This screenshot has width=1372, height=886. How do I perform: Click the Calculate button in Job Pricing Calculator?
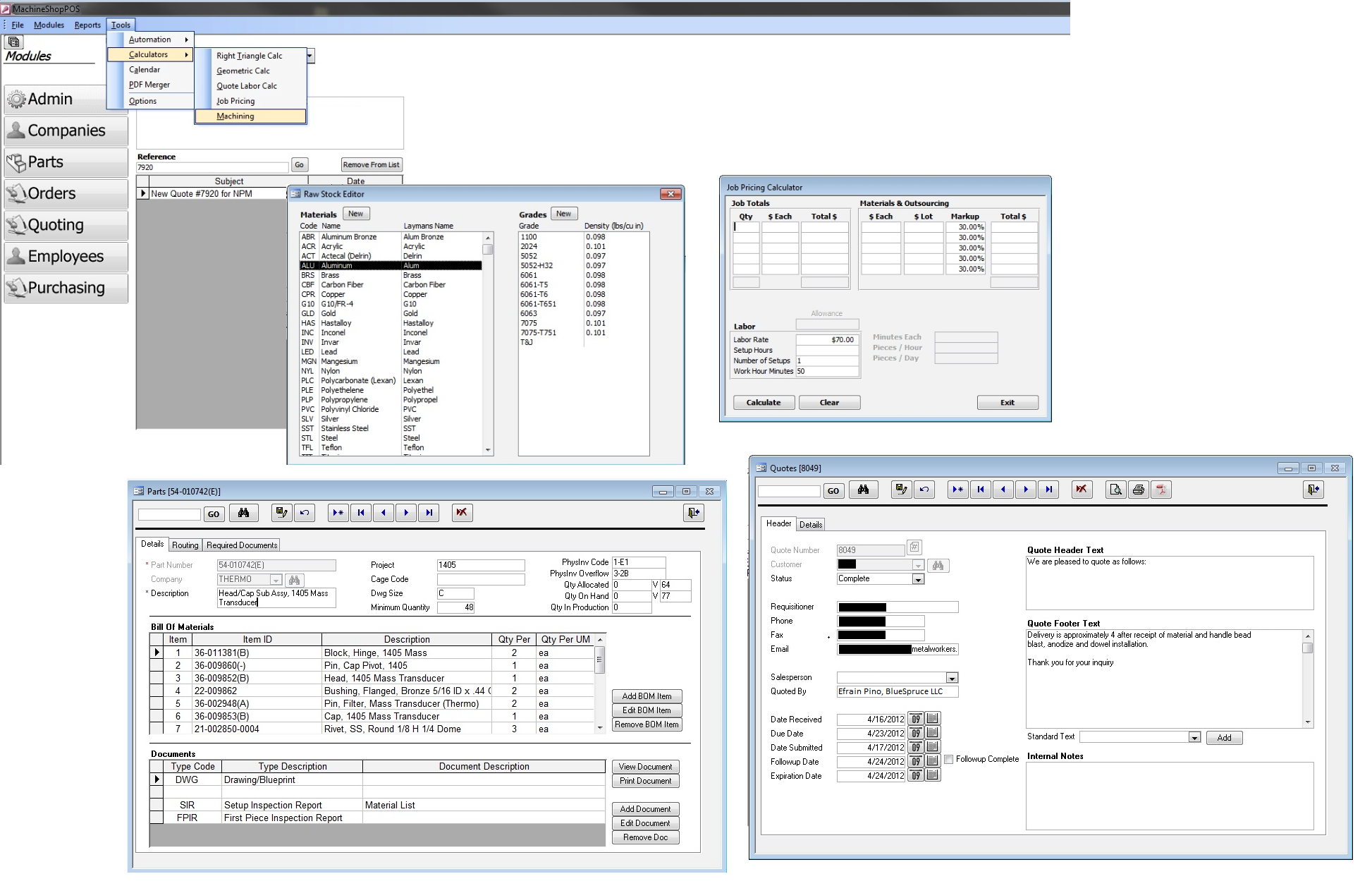tap(764, 402)
